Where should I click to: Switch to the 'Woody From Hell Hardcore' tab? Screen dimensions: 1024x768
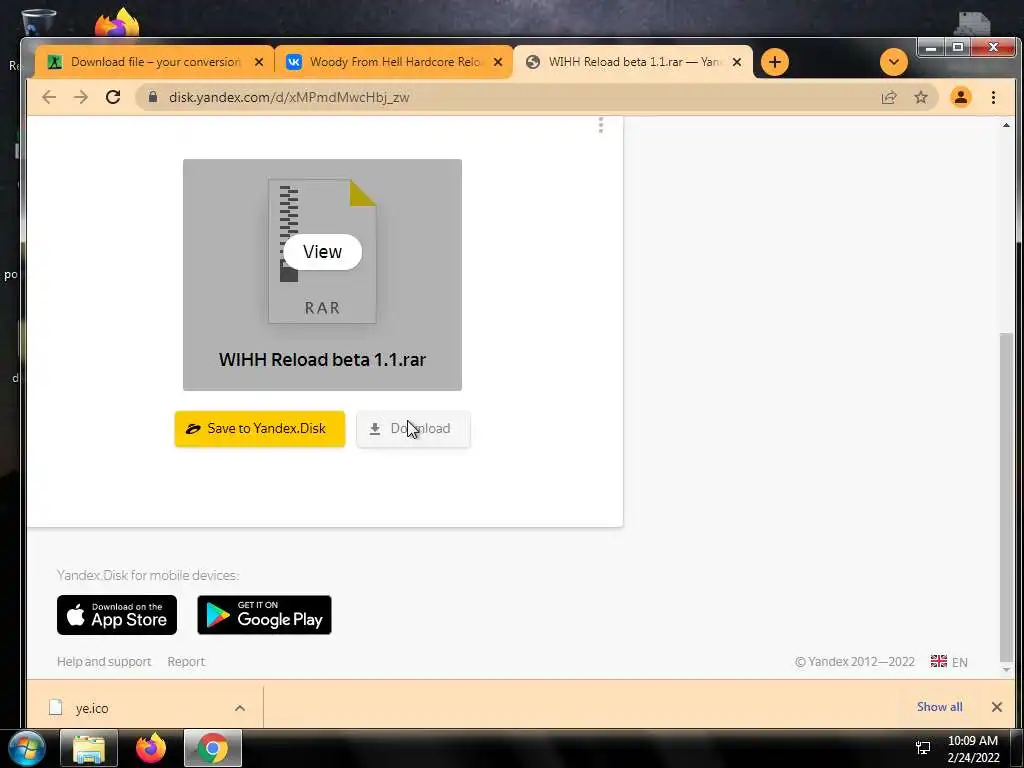(394, 62)
